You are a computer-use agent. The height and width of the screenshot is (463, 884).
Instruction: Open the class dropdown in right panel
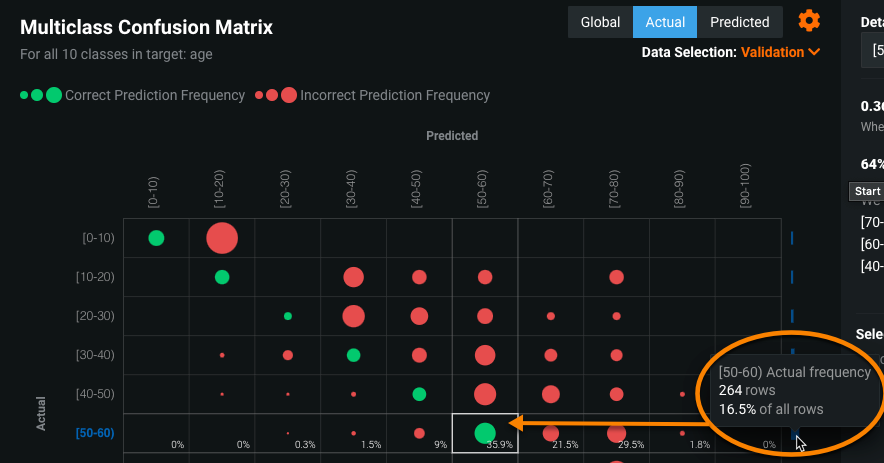pyautogui.click(x=872, y=50)
